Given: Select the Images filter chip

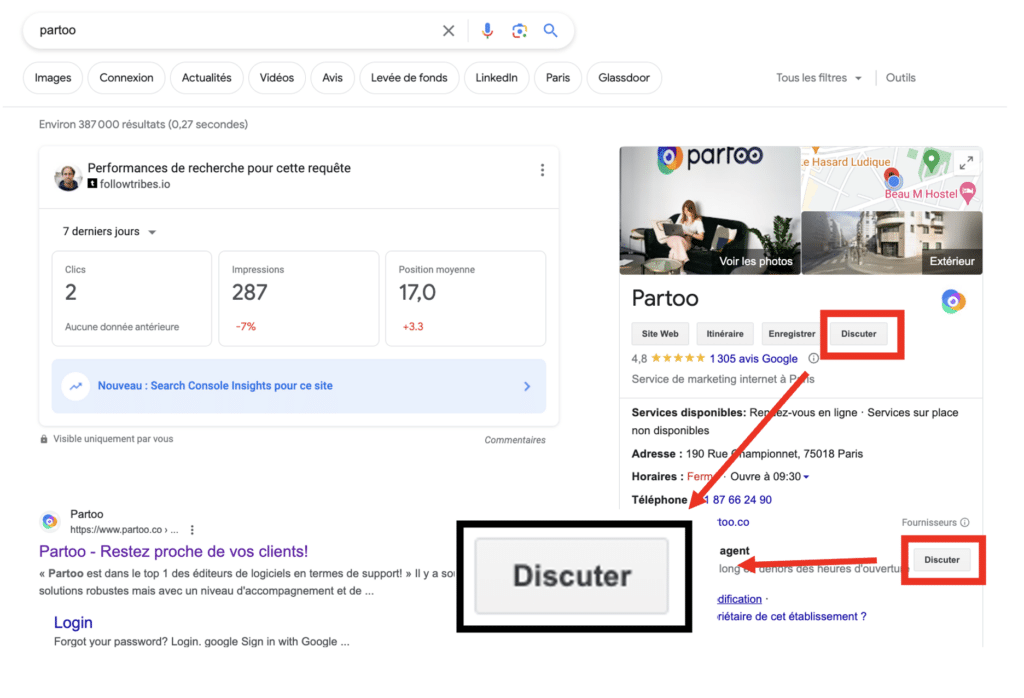Looking at the screenshot, I should [x=53, y=78].
